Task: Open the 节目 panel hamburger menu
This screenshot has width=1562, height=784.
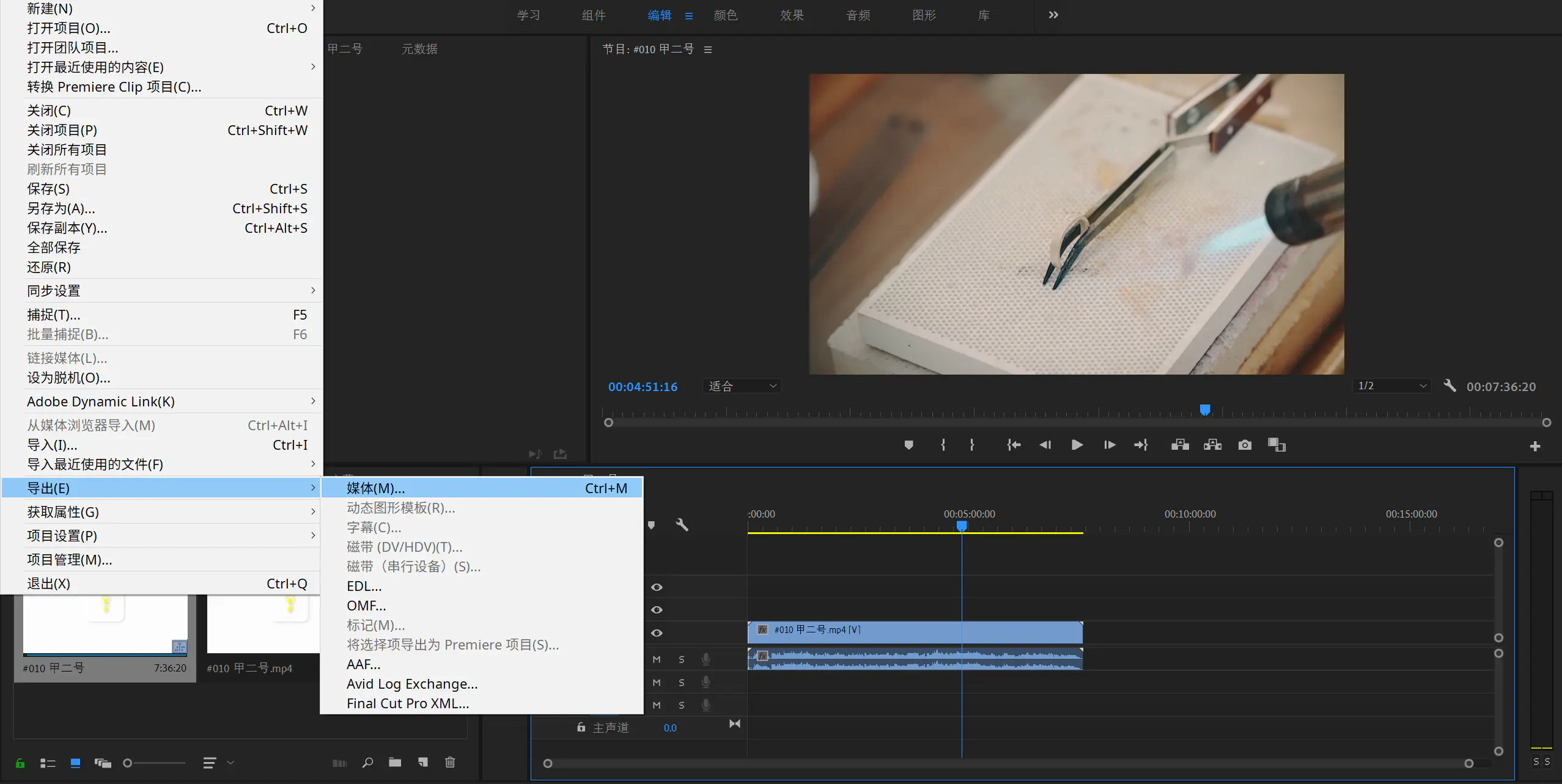Action: pyautogui.click(x=708, y=49)
